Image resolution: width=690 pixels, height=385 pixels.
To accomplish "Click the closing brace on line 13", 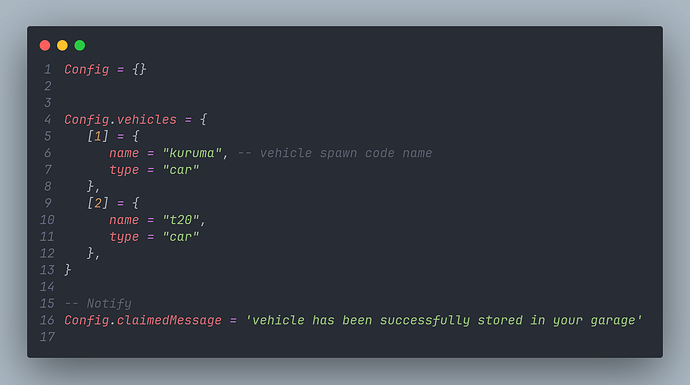I will pos(68,270).
